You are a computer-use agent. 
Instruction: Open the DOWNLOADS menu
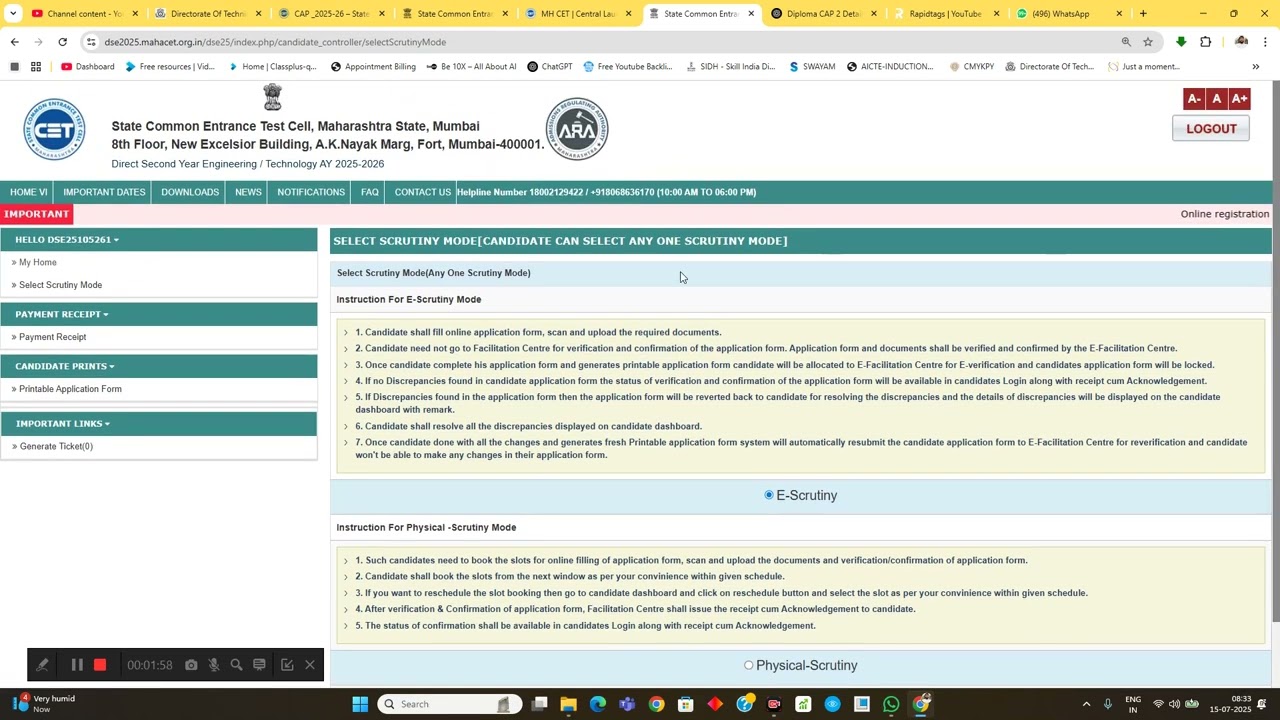tap(190, 192)
